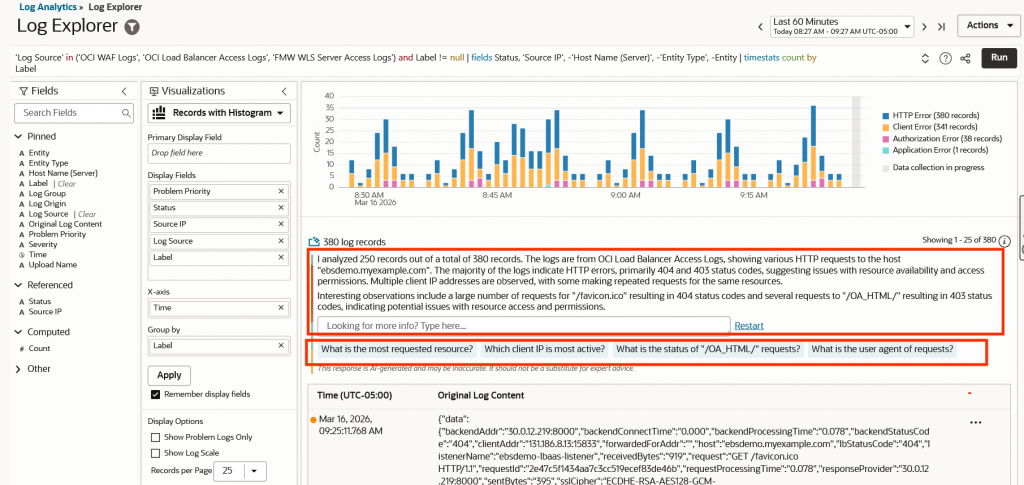
Task: Open the info icon next to Showing 1 - 25
Action: (1005, 240)
